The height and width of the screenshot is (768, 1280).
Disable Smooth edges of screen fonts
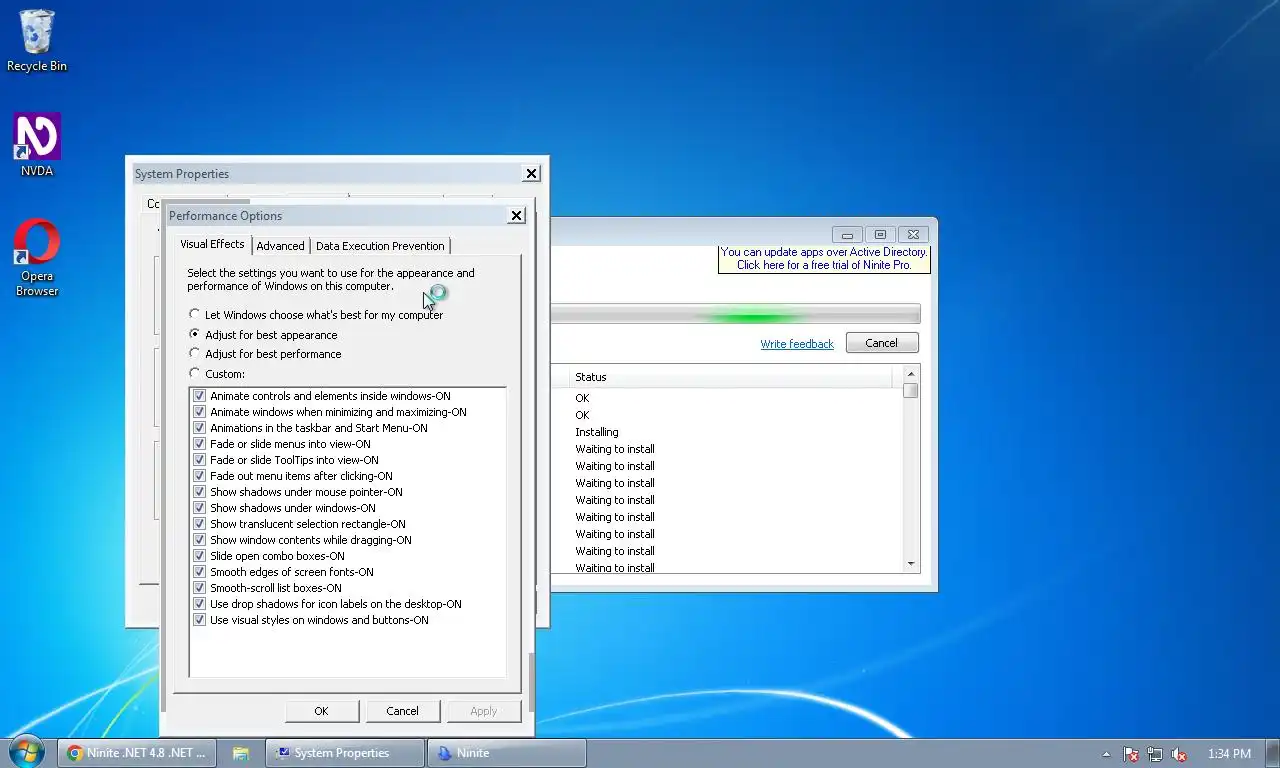pyautogui.click(x=199, y=572)
